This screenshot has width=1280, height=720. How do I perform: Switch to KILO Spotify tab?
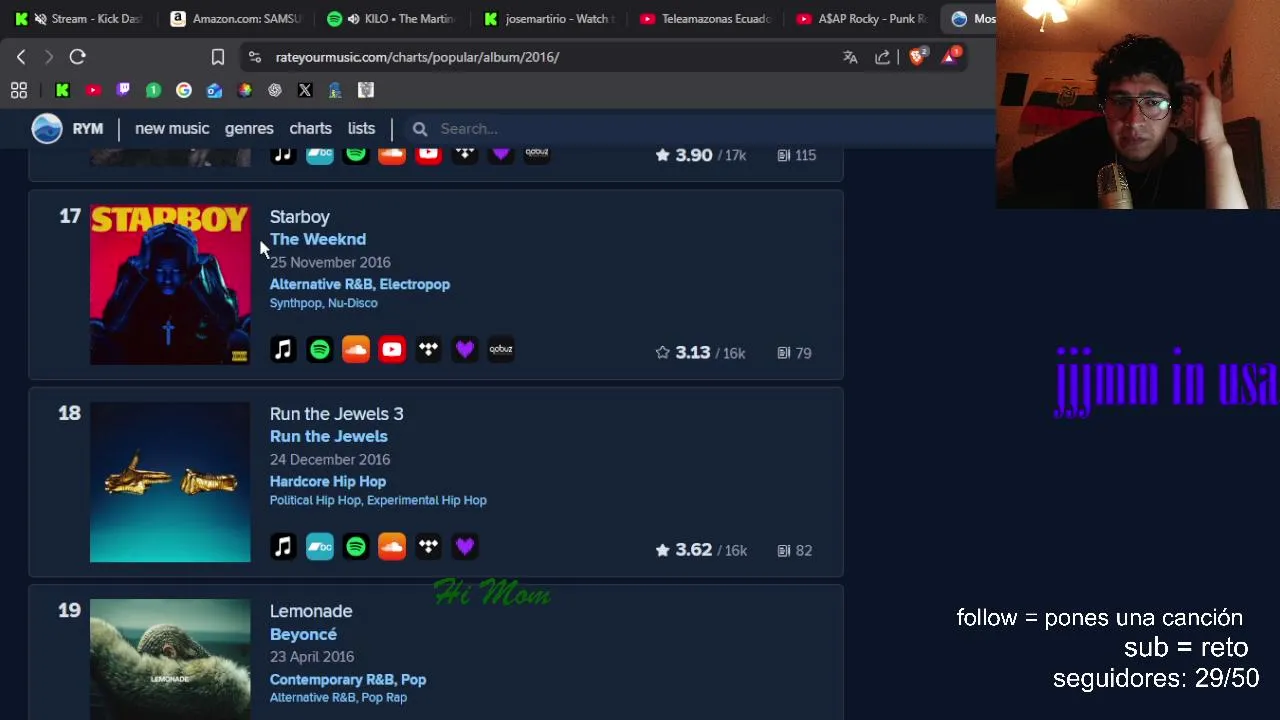pos(392,18)
